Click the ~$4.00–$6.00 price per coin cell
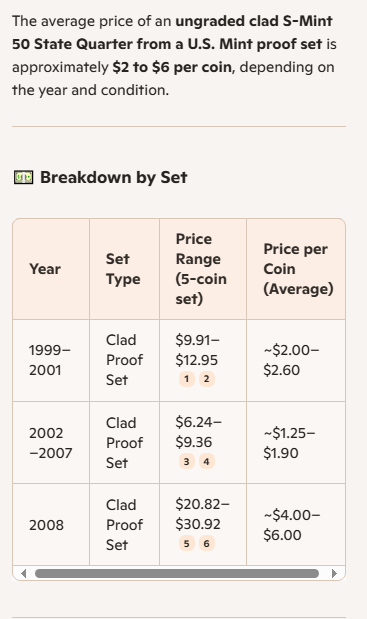Viewport: 367px width, 619px height. 296,525
